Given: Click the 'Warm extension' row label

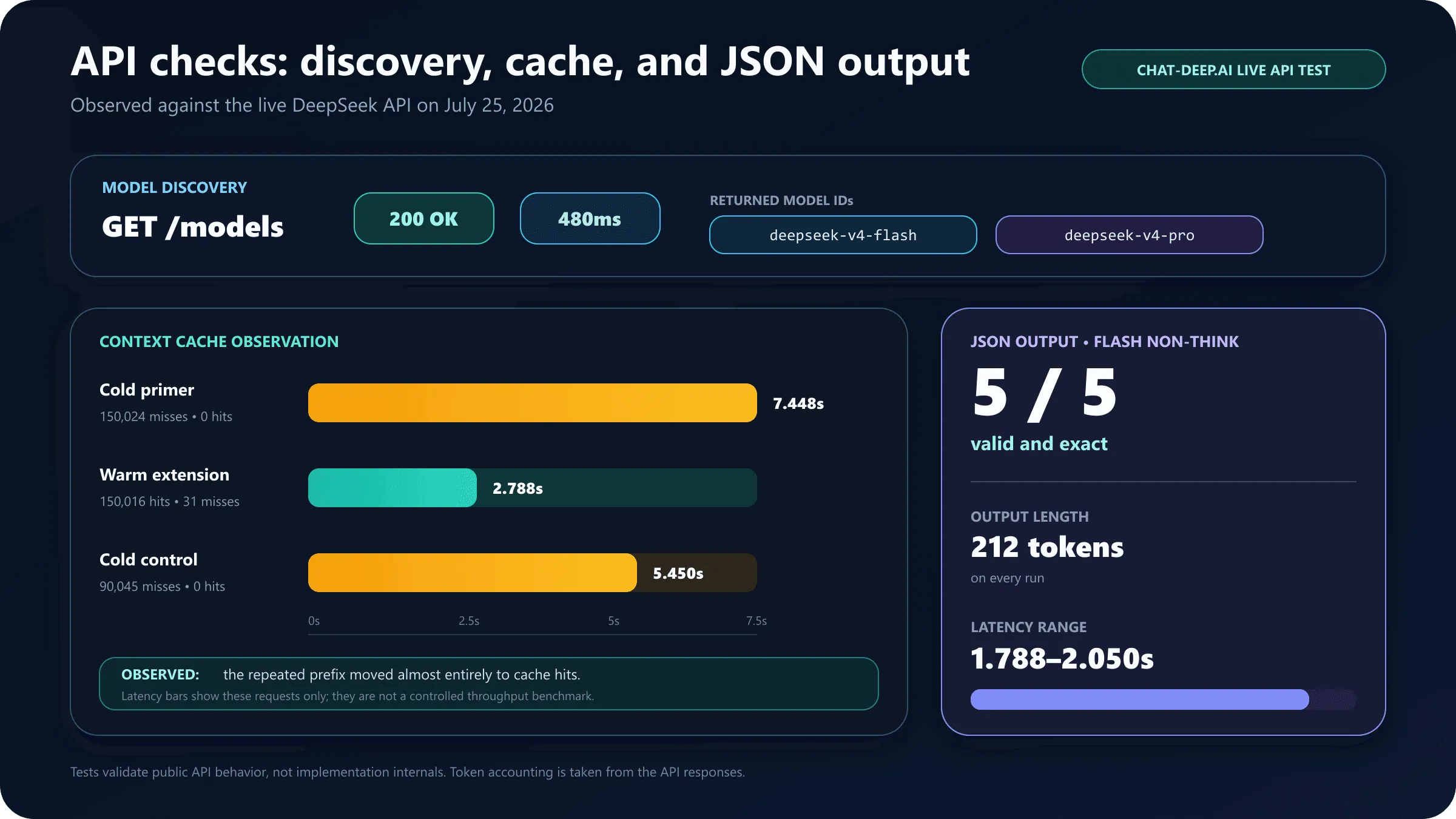Looking at the screenshot, I should [x=164, y=474].
